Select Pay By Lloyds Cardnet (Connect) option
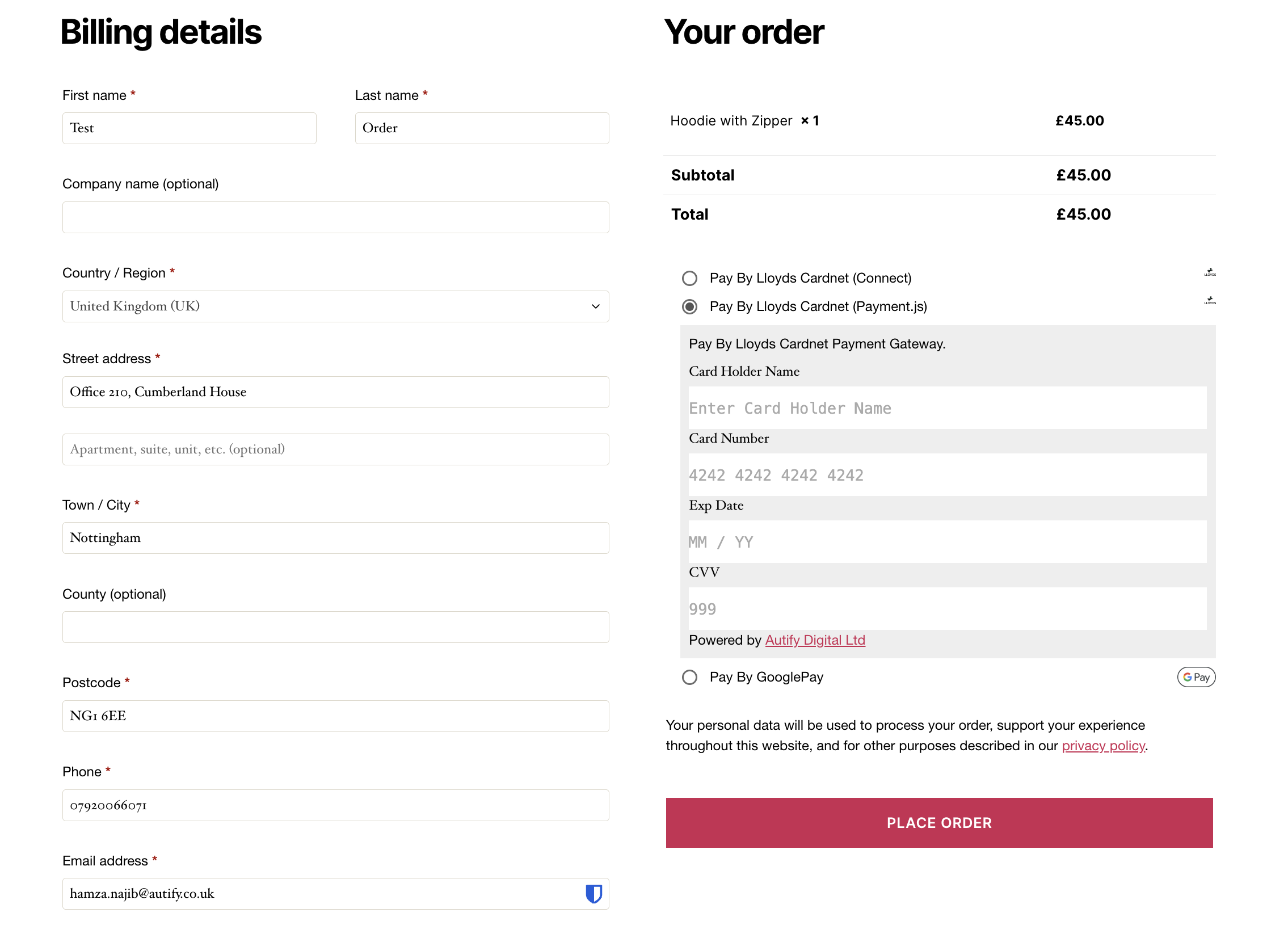 coord(689,278)
